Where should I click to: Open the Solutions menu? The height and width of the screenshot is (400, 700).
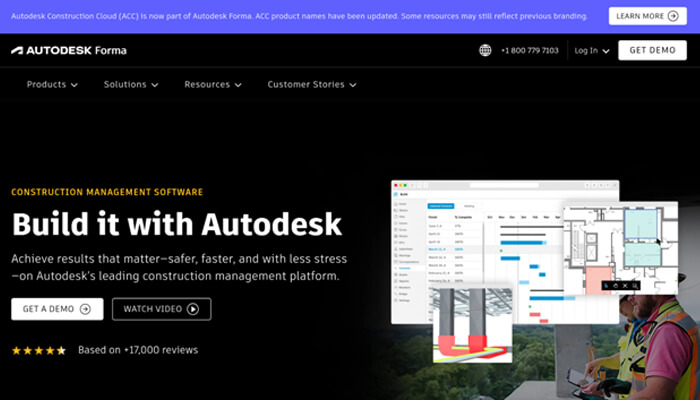[131, 84]
